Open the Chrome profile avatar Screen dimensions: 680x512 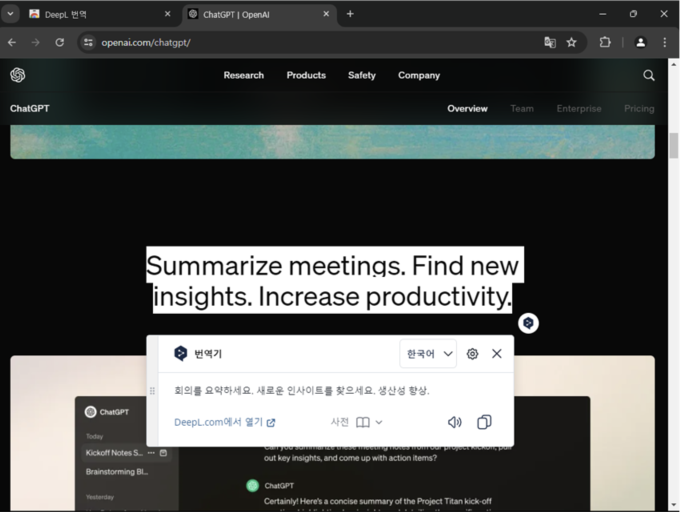tap(640, 42)
